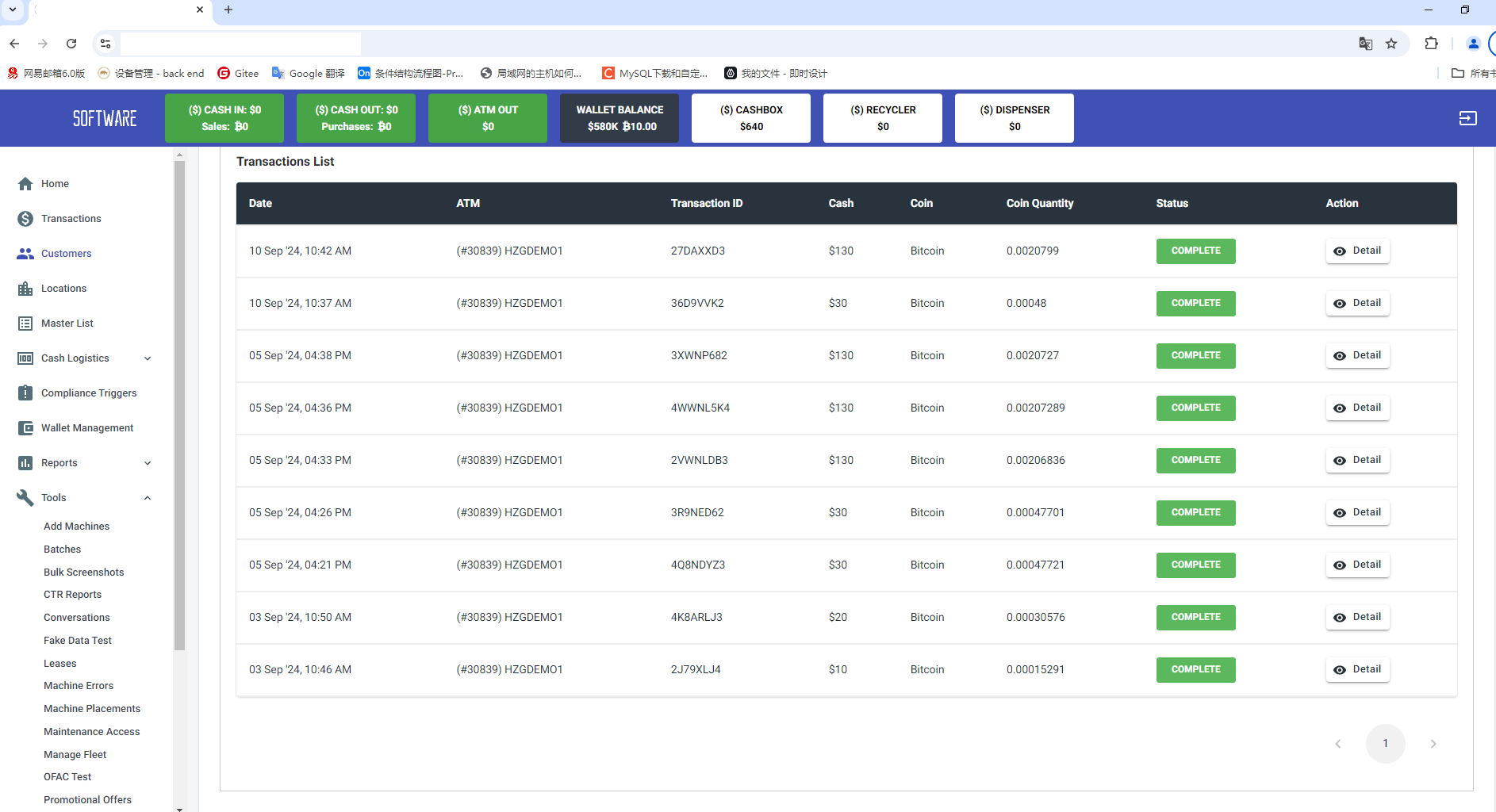Click the Customers people icon
The height and width of the screenshot is (812, 1496).
25,254
